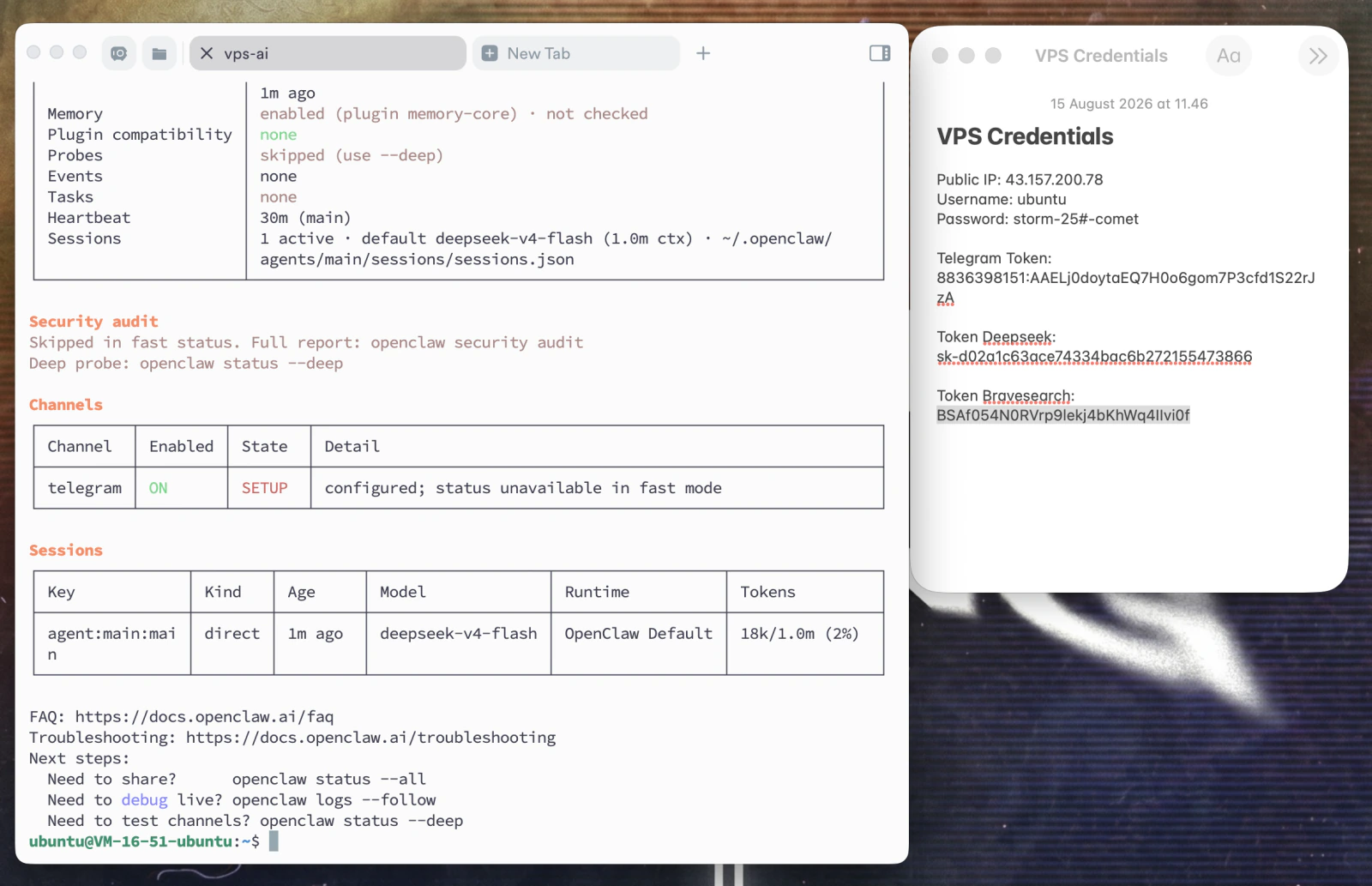
Task: Close the vps-ai tab with its X icon
Action: pos(207,53)
